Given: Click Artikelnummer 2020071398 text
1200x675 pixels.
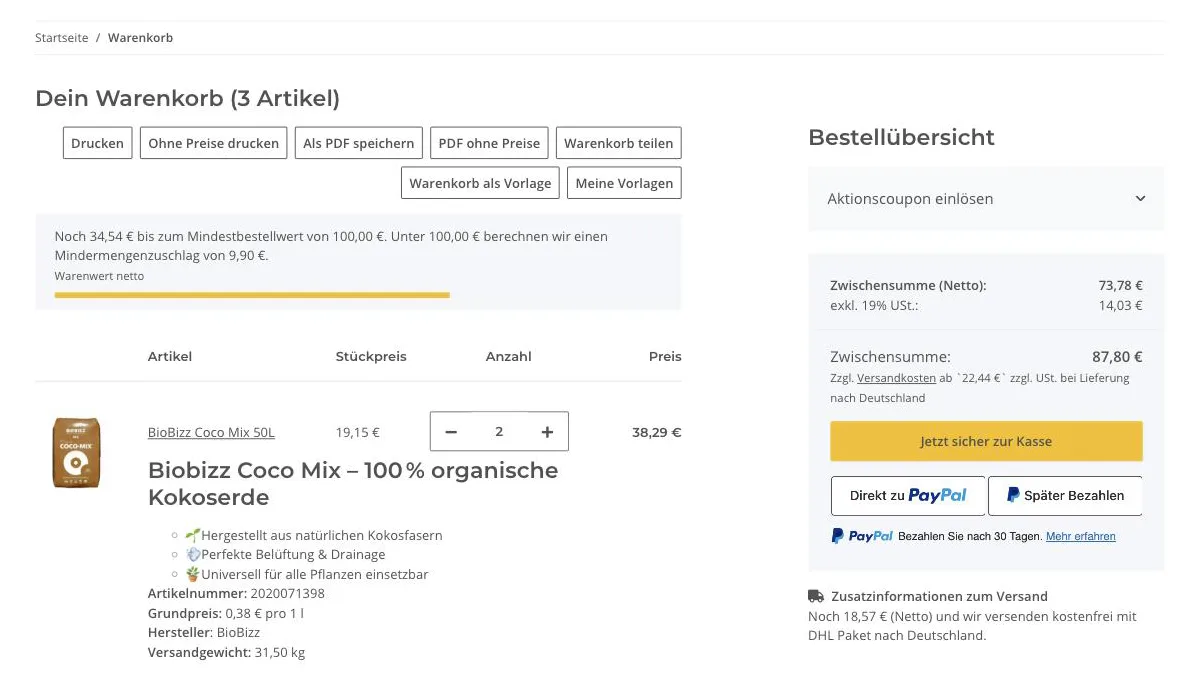Looking at the screenshot, I should pyautogui.click(x=236, y=593).
